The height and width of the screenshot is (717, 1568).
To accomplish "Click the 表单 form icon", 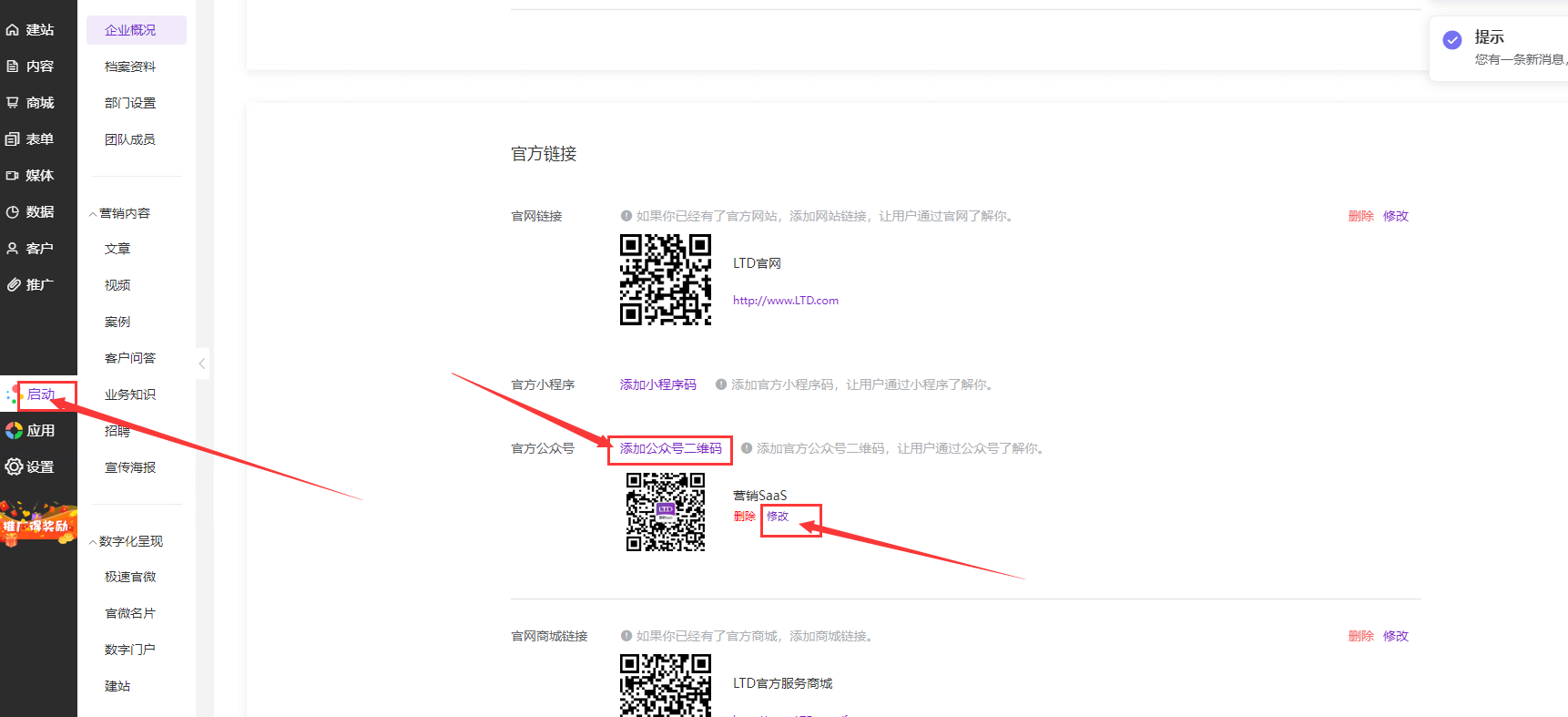I will (13, 139).
